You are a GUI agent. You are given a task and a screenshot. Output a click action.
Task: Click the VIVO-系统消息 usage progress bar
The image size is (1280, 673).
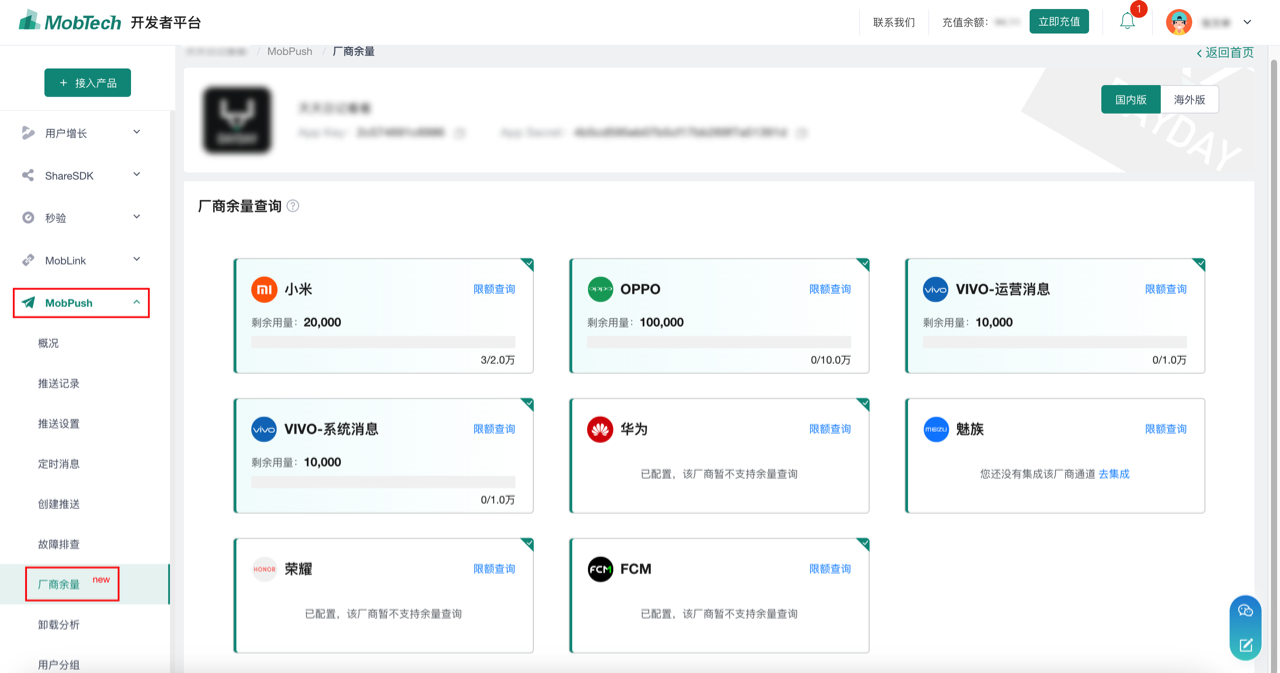pyautogui.click(x=383, y=482)
